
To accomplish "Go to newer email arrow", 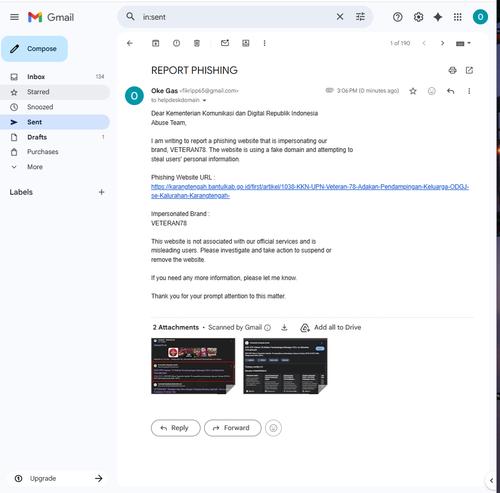I will coord(424,43).
